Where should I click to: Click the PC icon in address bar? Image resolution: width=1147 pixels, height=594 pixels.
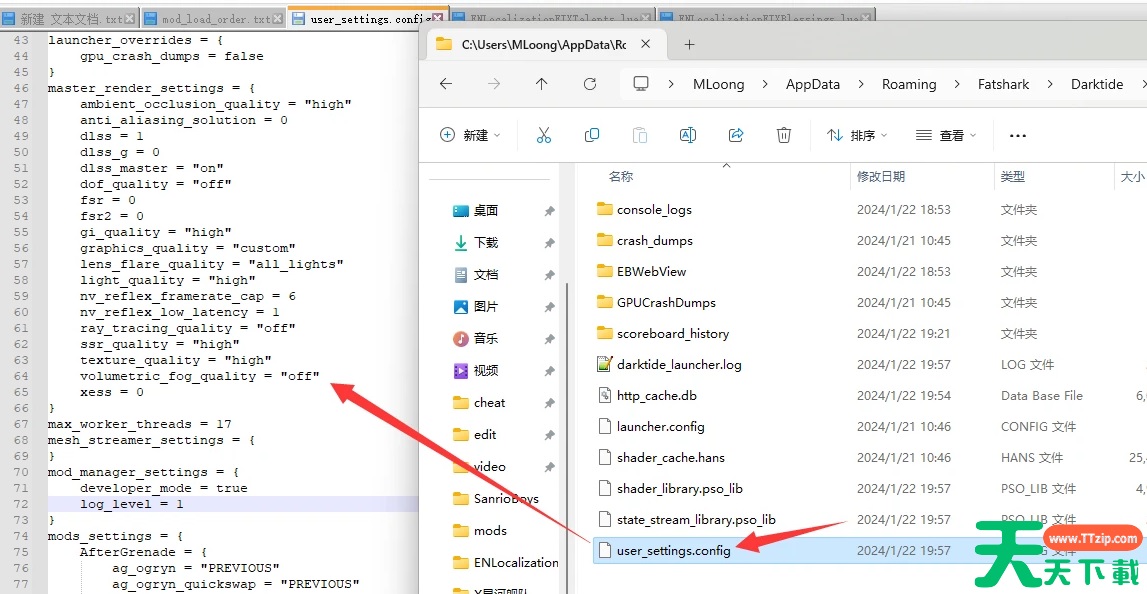click(x=641, y=84)
